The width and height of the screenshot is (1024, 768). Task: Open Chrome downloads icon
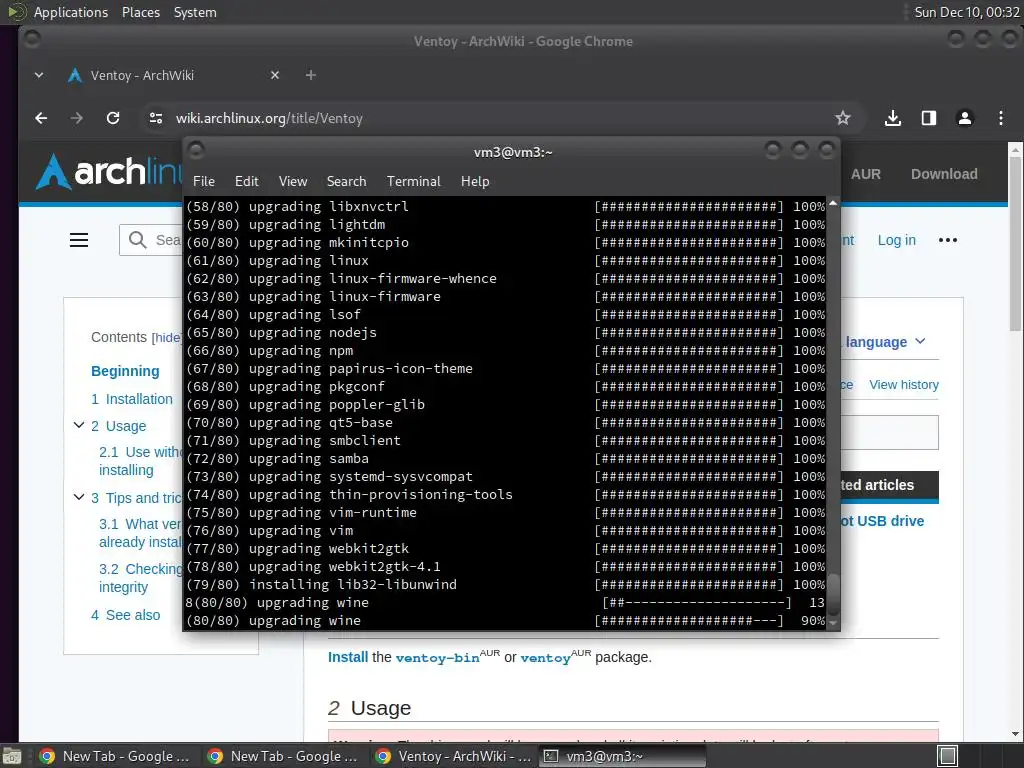click(893, 118)
